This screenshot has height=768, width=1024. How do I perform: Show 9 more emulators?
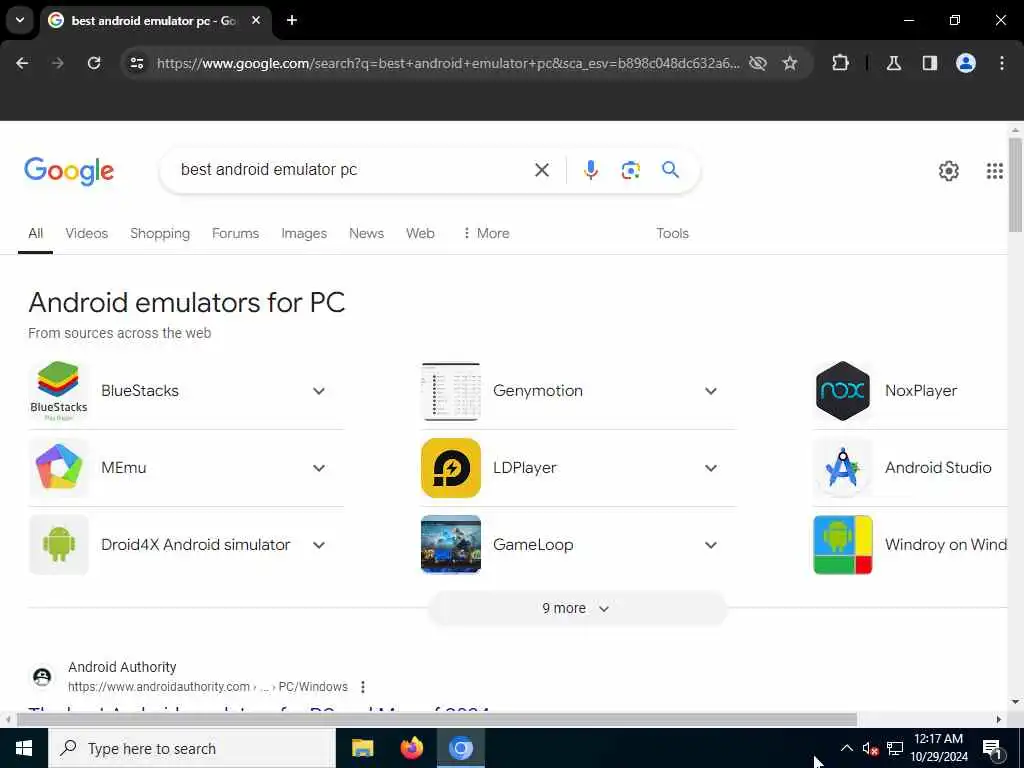point(577,608)
